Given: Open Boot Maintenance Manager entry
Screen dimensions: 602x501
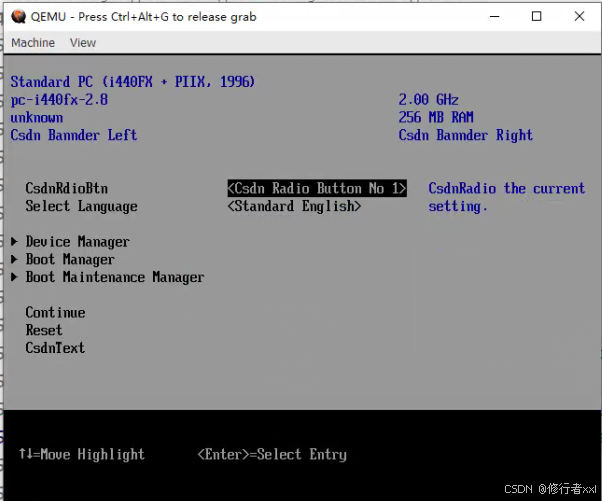Looking at the screenshot, I should click(x=115, y=277).
